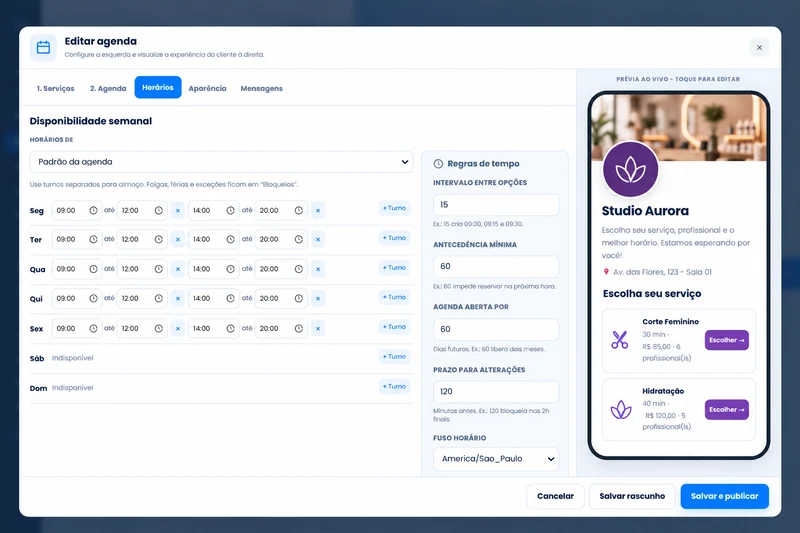
Task: Open clock picker for Sex 14:00
Action: pyautogui.click(x=231, y=328)
